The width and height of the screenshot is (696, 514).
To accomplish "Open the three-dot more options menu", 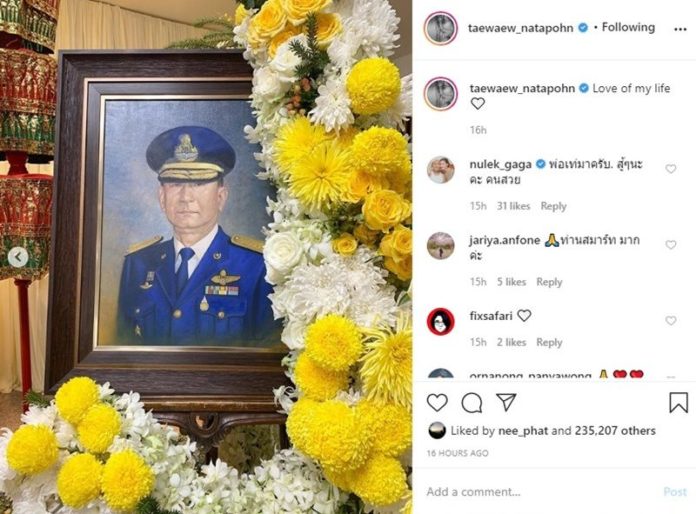I will [680, 29].
